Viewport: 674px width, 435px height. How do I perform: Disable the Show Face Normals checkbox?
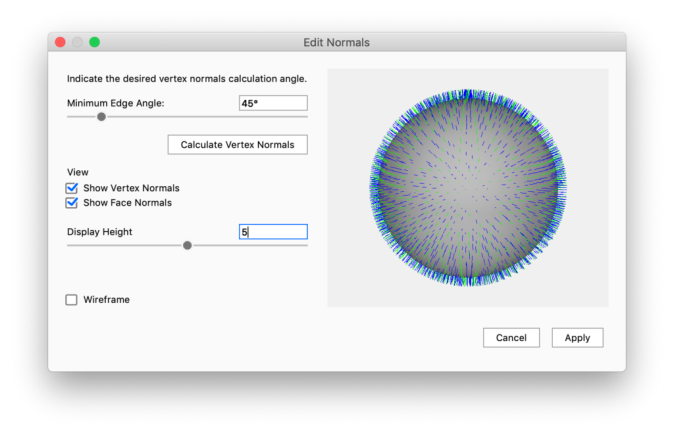tap(72, 203)
